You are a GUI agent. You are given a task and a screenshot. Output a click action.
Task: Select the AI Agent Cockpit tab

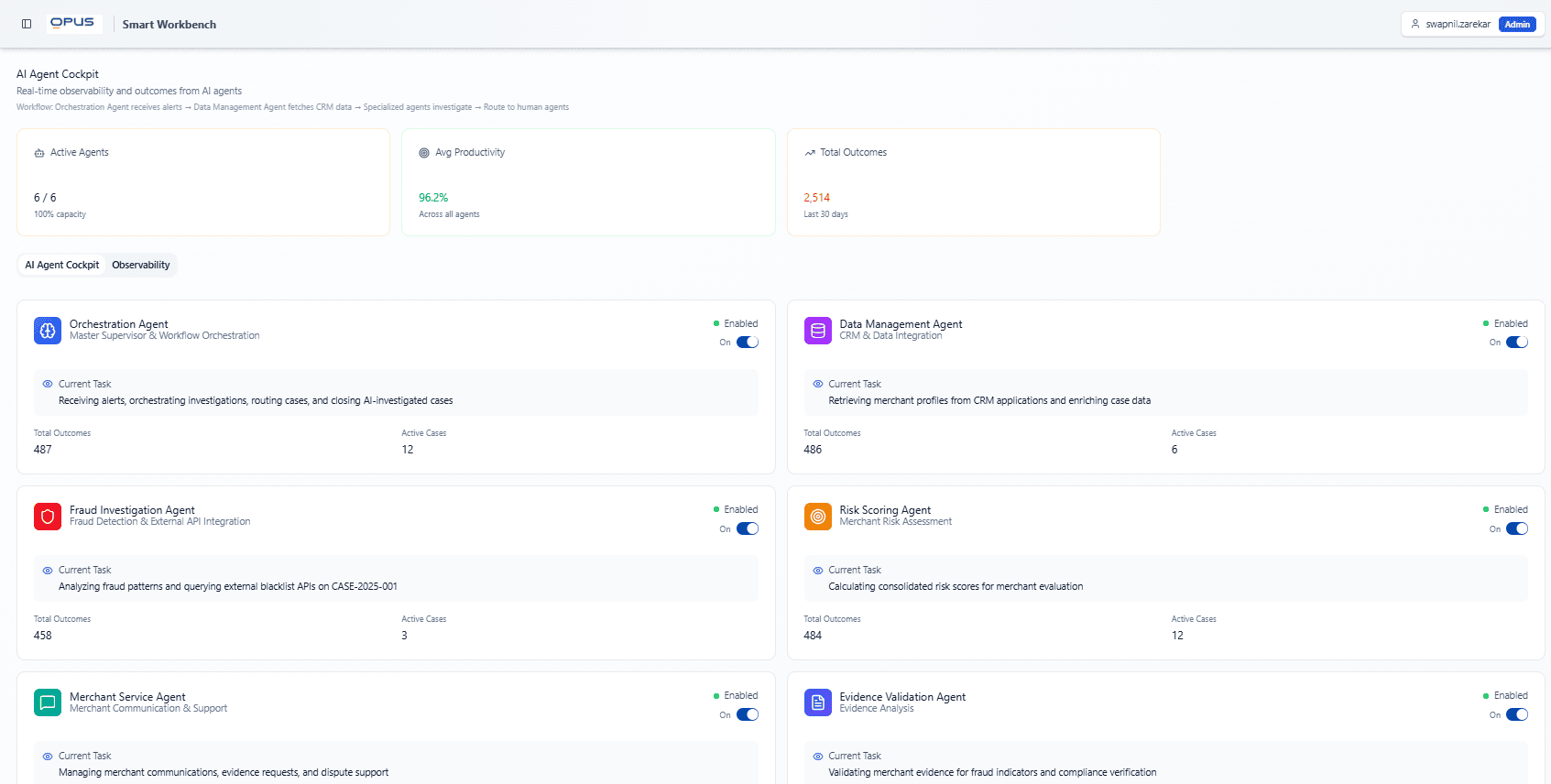click(x=62, y=265)
